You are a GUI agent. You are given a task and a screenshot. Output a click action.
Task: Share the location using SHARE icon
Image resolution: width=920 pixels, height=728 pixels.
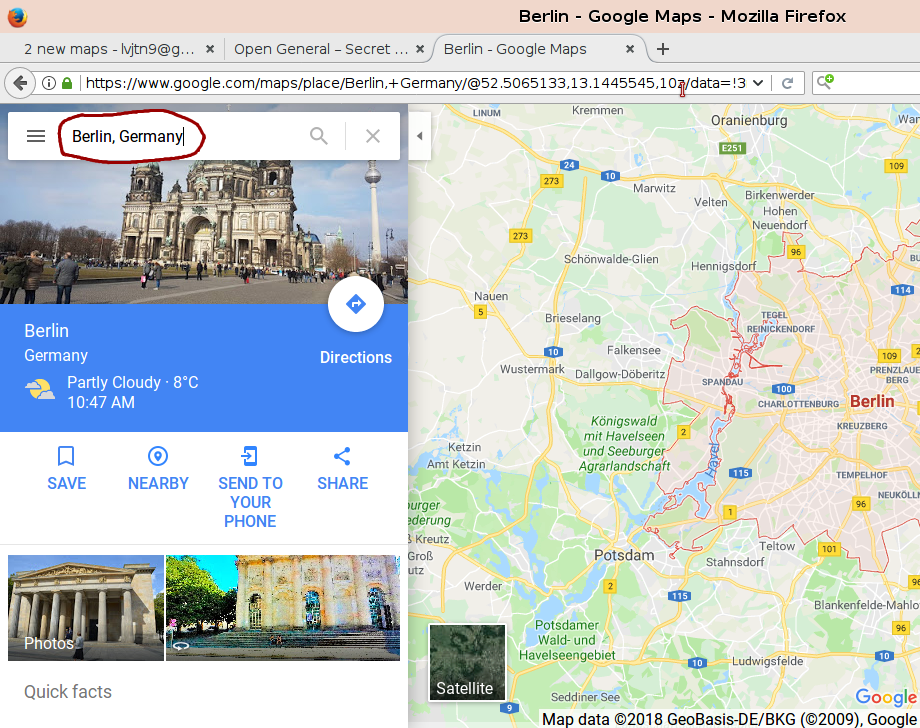[342, 456]
